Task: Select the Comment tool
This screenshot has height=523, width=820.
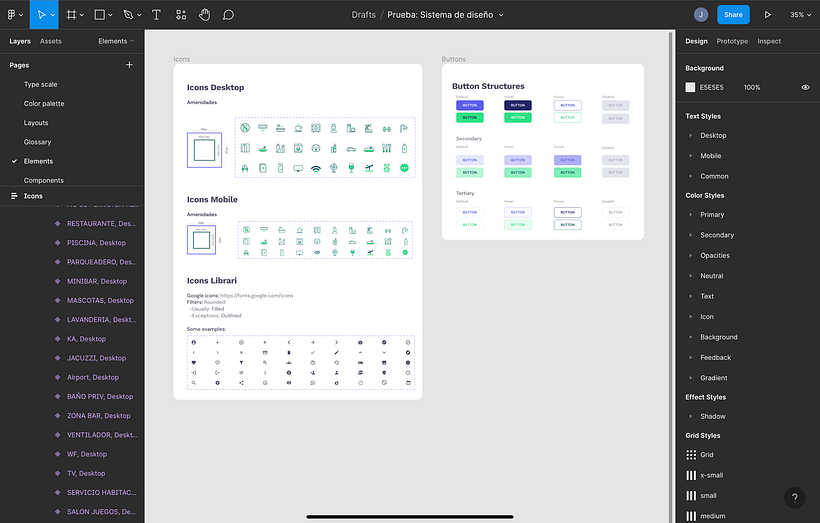Action: pyautogui.click(x=228, y=15)
